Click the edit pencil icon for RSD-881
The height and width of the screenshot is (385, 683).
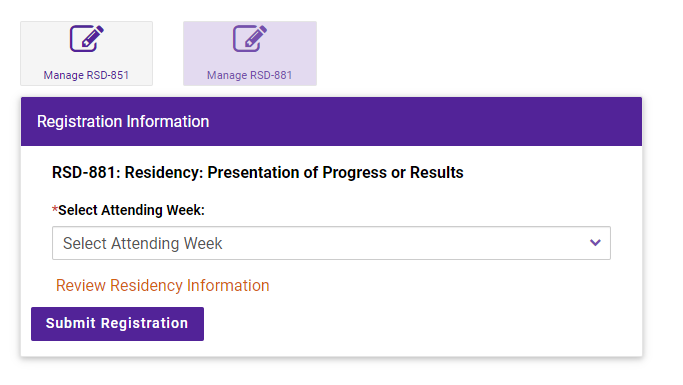pos(250,39)
